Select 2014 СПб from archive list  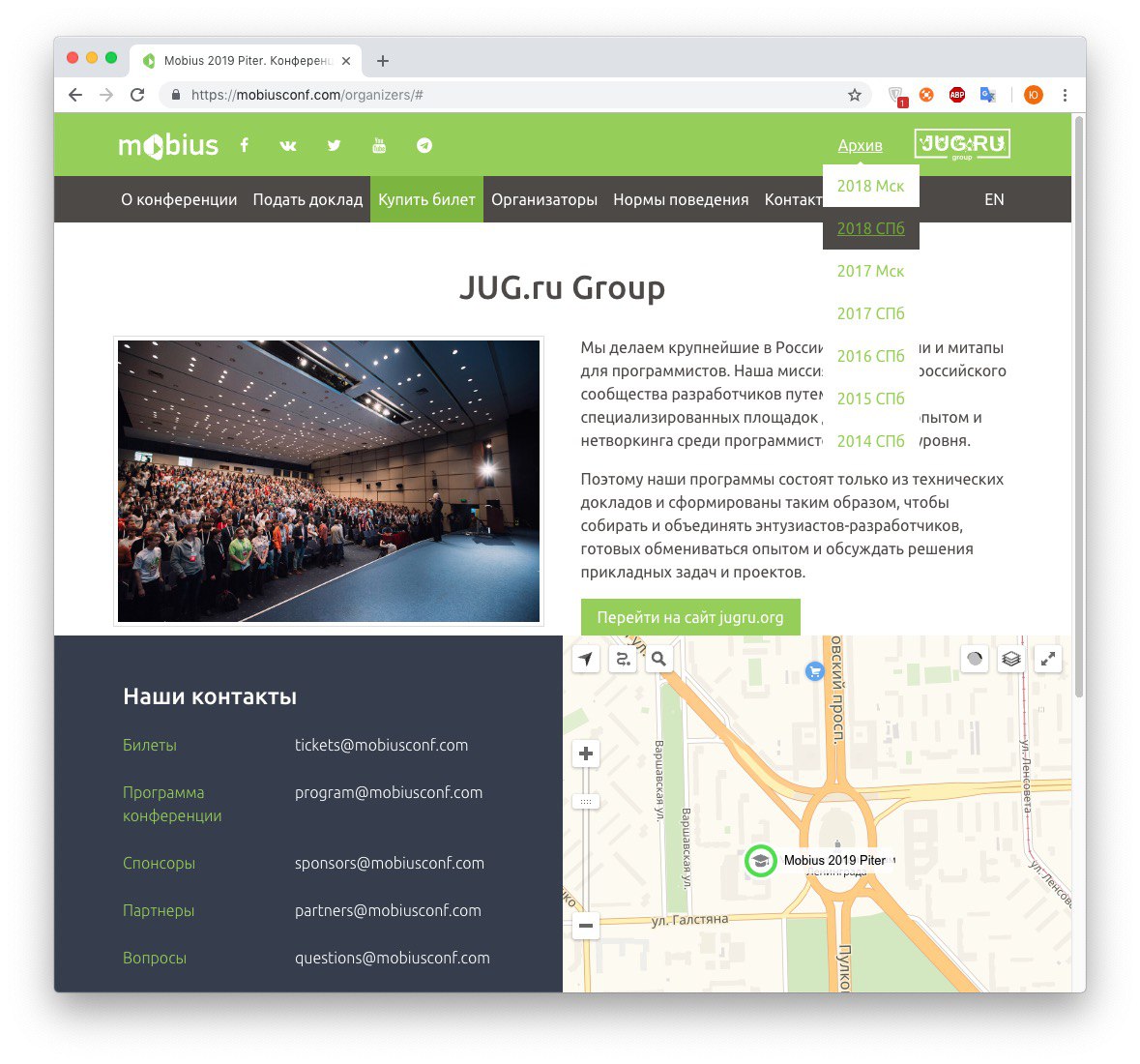click(871, 441)
